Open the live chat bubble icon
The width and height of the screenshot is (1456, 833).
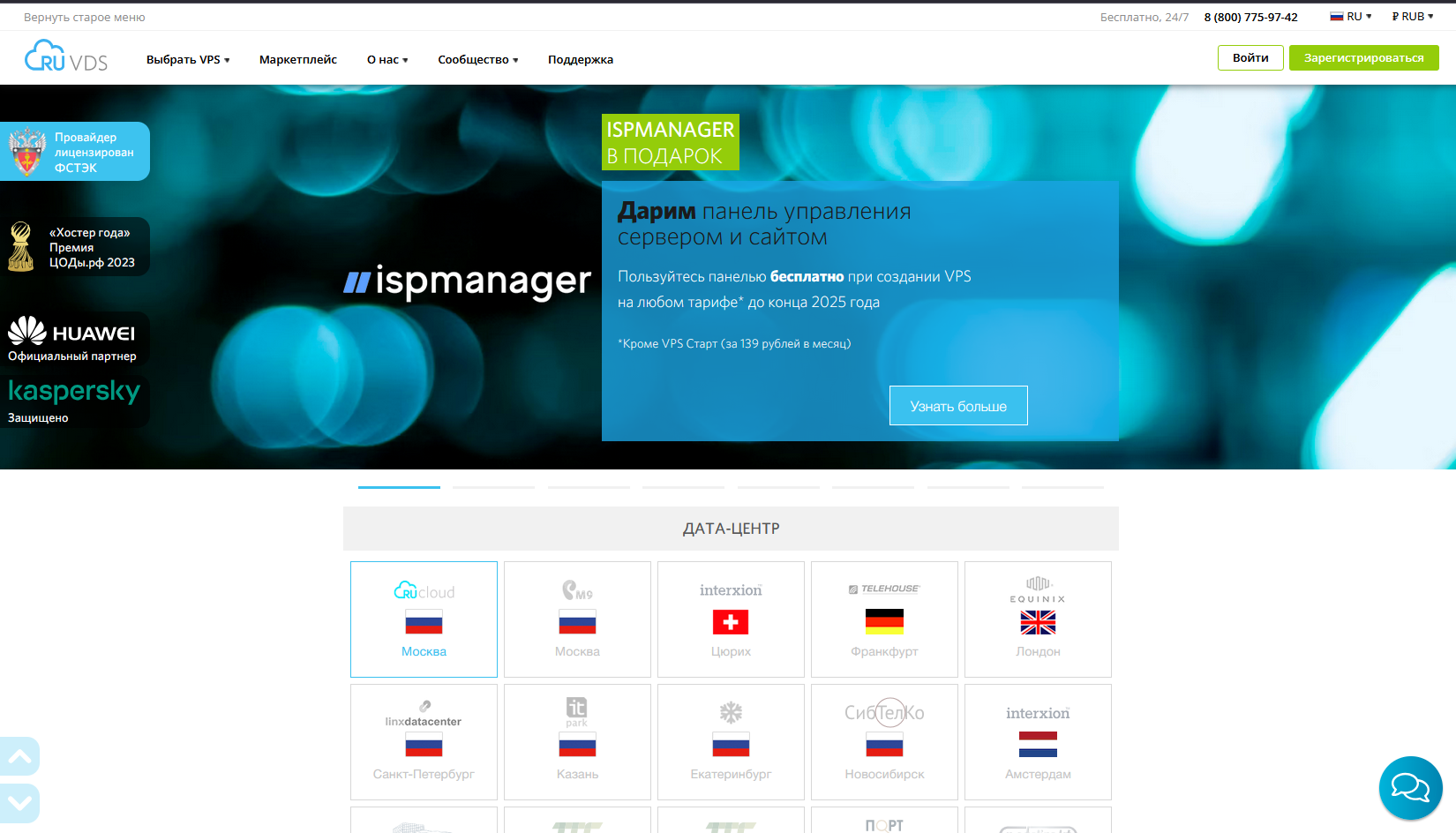(1410, 788)
